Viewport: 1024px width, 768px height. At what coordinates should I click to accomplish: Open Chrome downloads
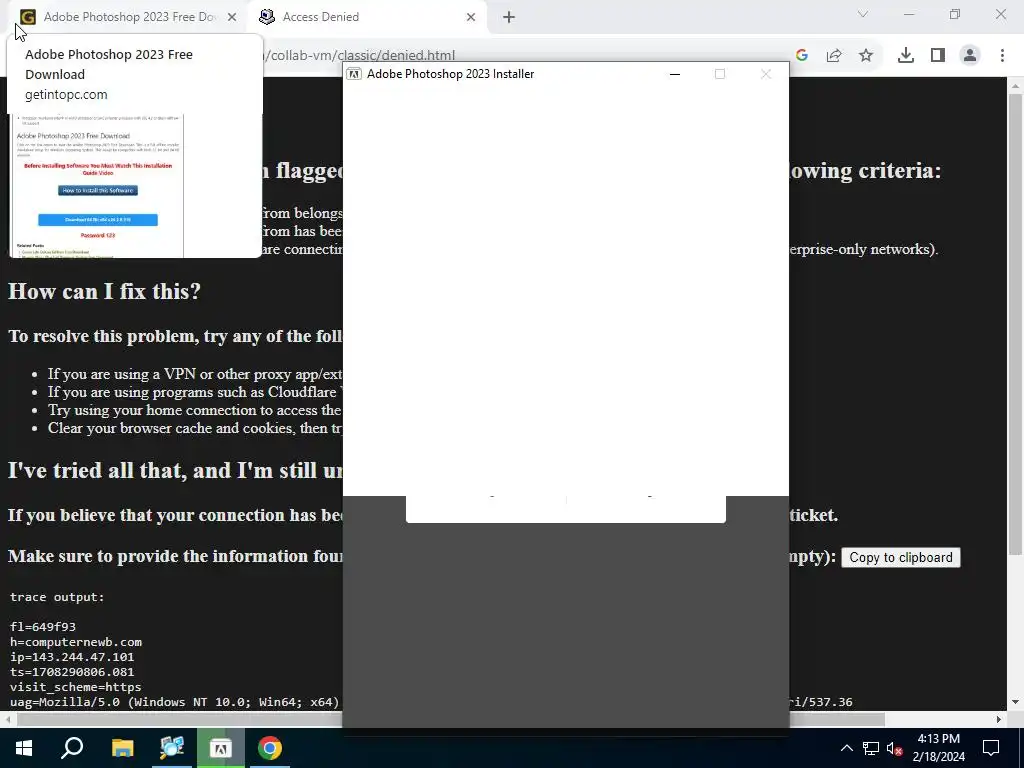click(906, 56)
